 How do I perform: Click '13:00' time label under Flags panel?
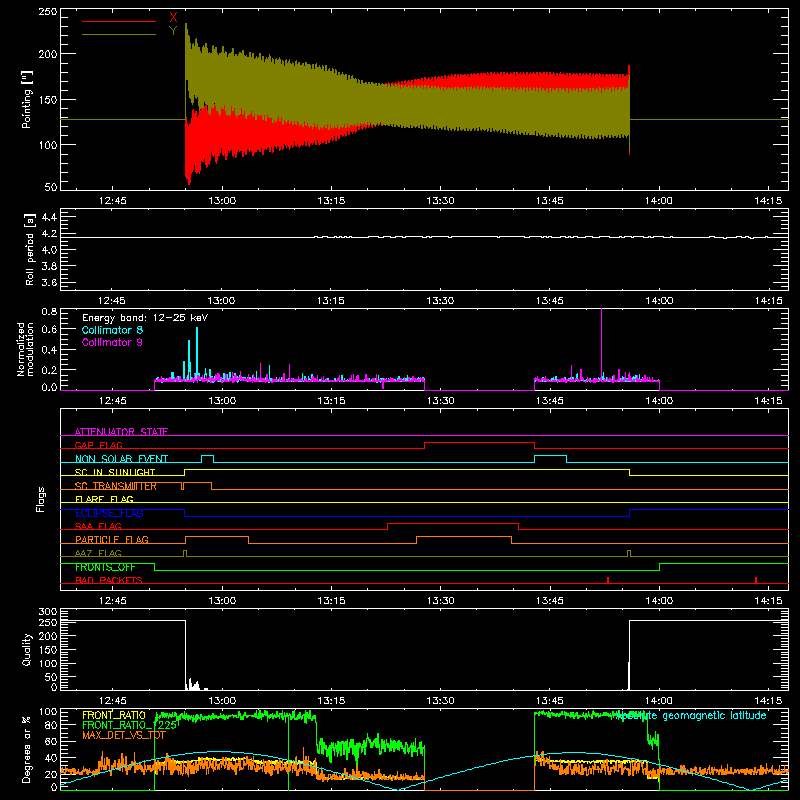[x=222, y=601]
